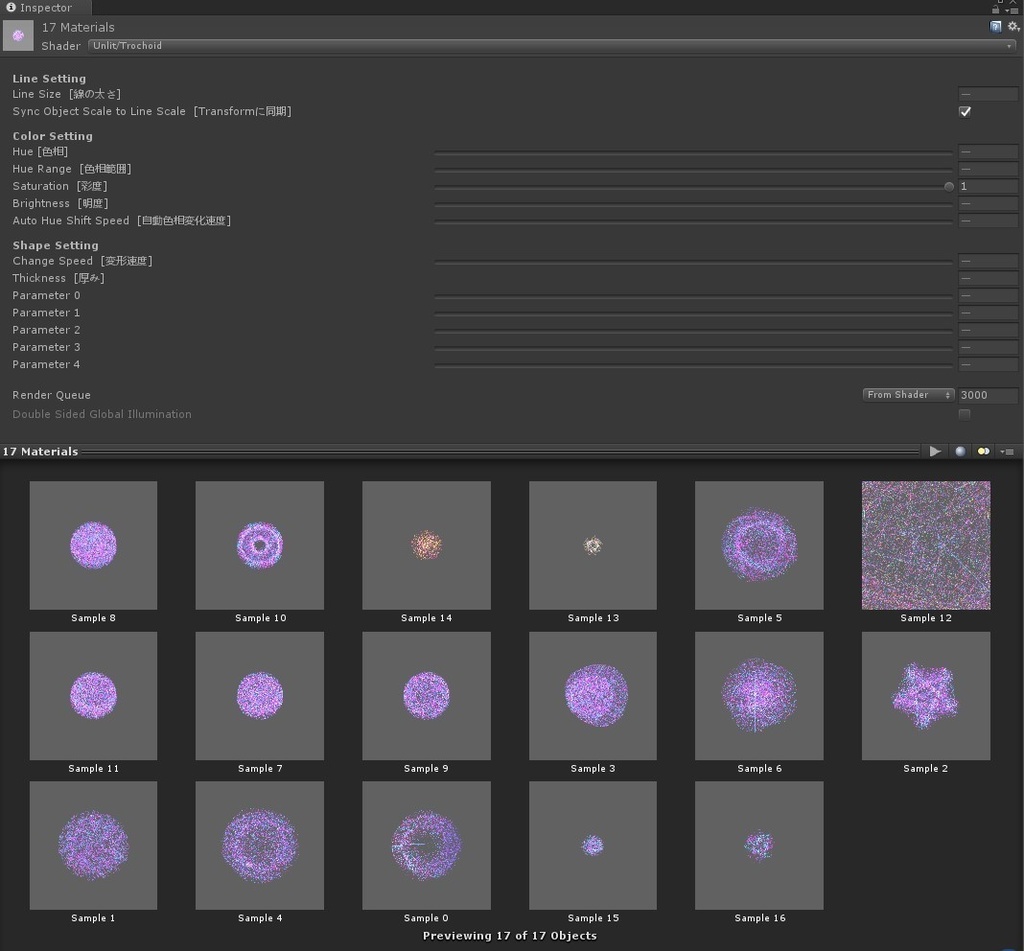The width and height of the screenshot is (1024, 951).
Task: Open the shader help reference book icon
Action: [x=995, y=26]
